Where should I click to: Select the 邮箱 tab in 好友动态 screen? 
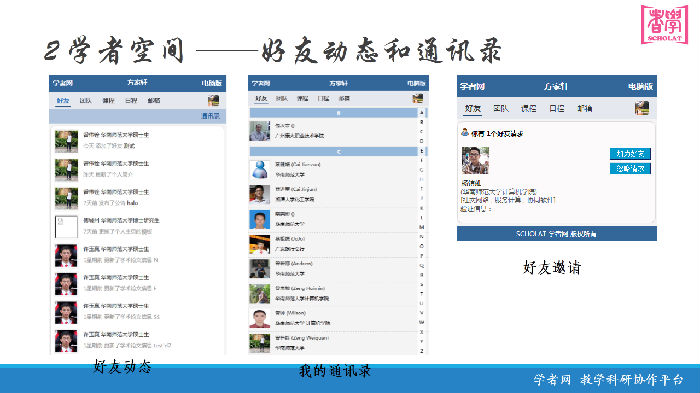click(154, 101)
